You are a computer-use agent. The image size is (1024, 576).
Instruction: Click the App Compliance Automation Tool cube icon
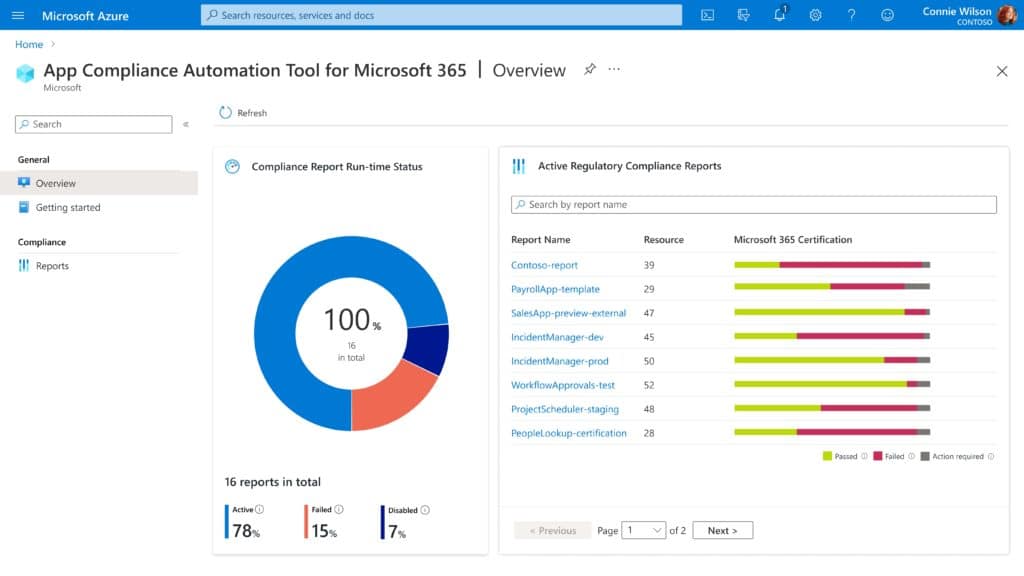pyautogui.click(x=25, y=74)
